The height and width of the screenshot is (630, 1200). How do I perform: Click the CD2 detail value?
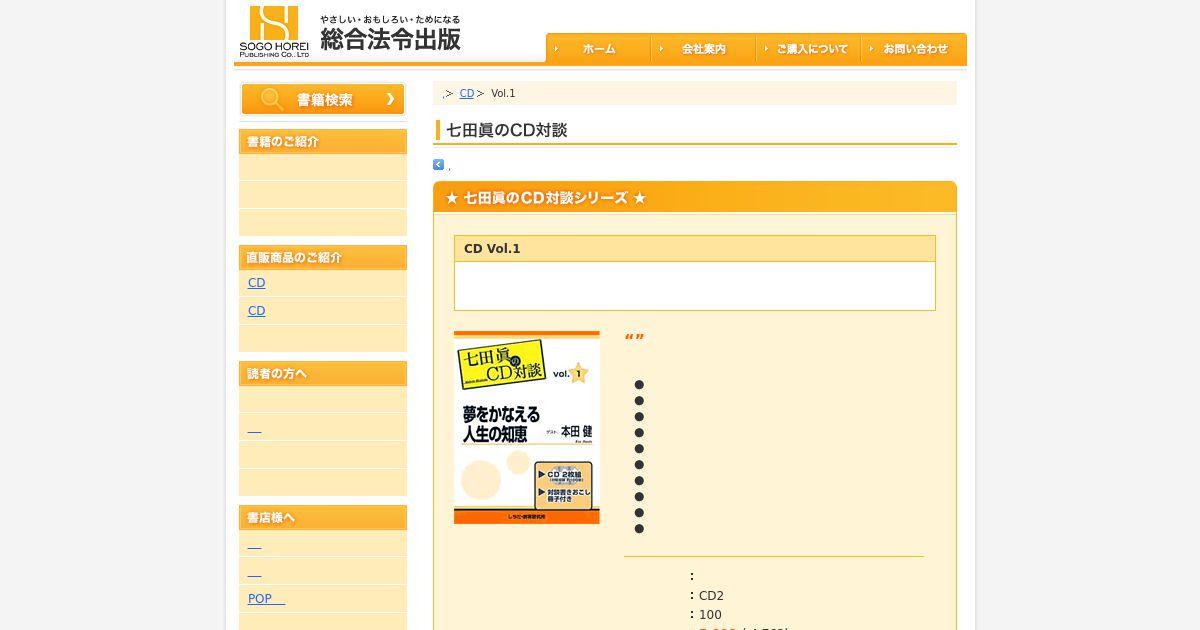point(711,596)
